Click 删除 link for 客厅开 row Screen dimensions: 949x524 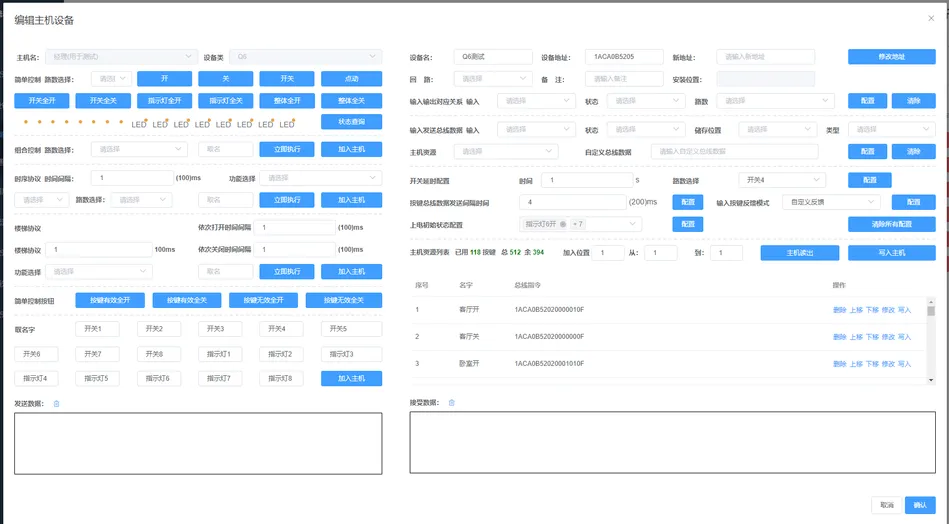839,310
